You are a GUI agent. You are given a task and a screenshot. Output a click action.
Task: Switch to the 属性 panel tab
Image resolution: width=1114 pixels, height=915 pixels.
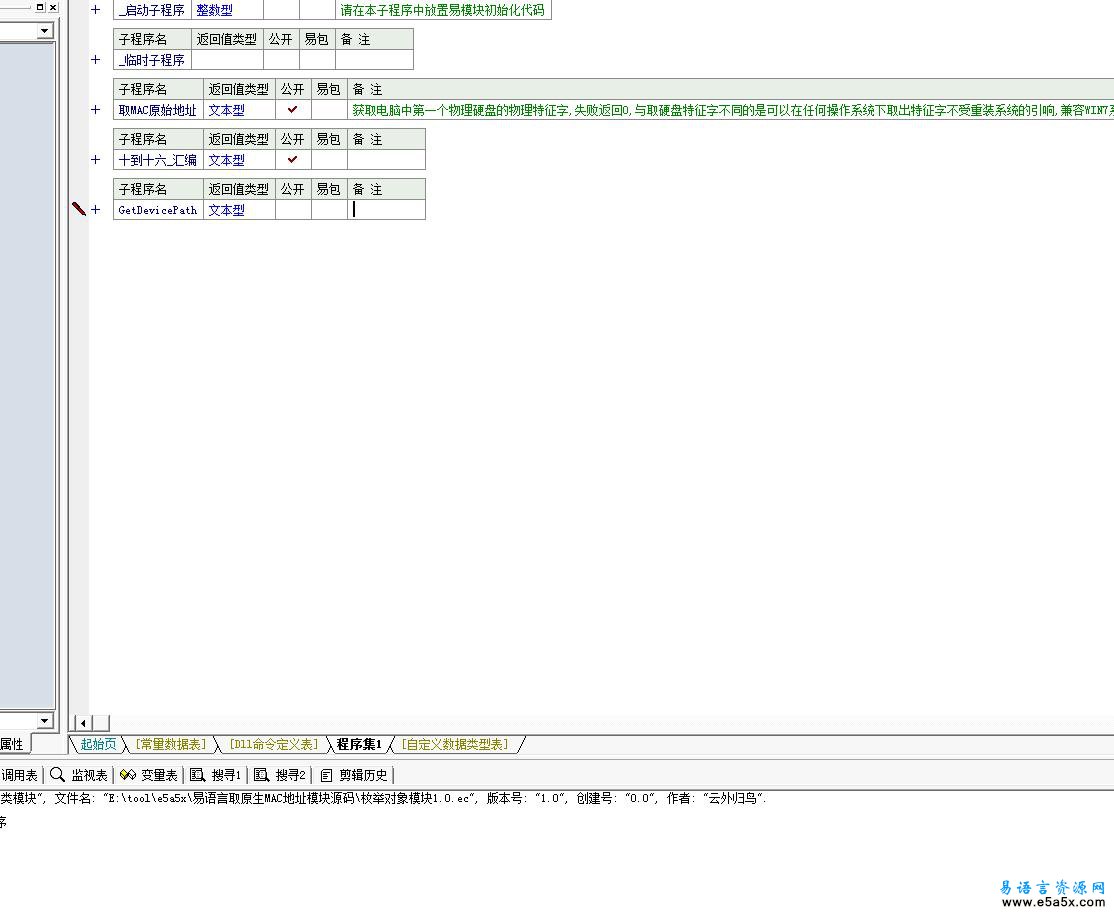13,744
